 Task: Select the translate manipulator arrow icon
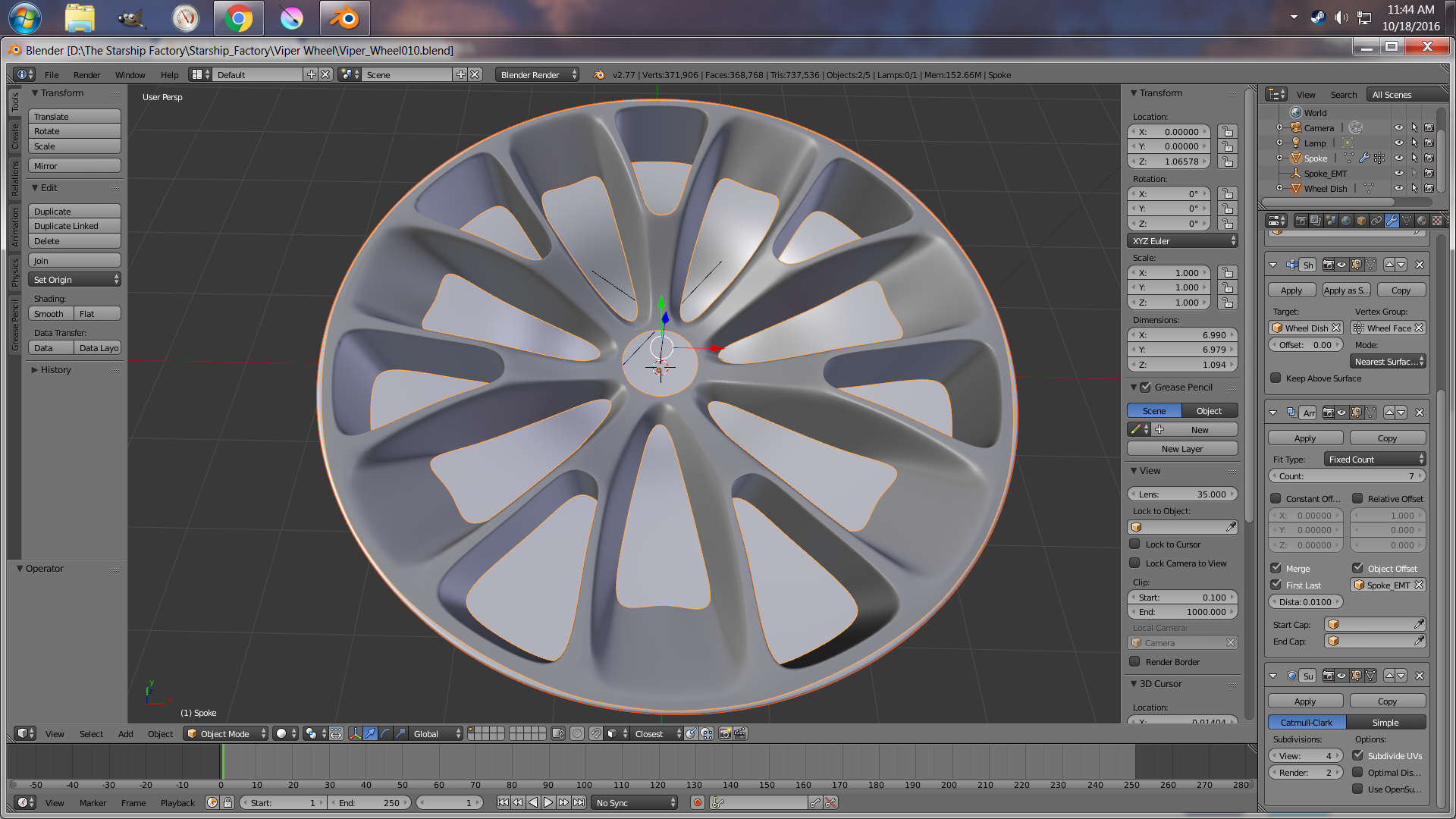(370, 733)
